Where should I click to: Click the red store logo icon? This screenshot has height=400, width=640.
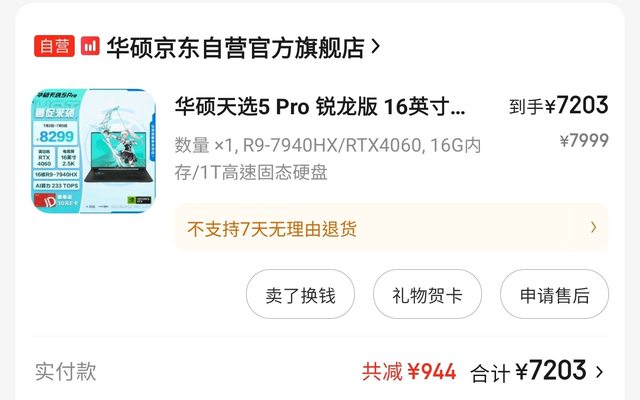(90, 46)
